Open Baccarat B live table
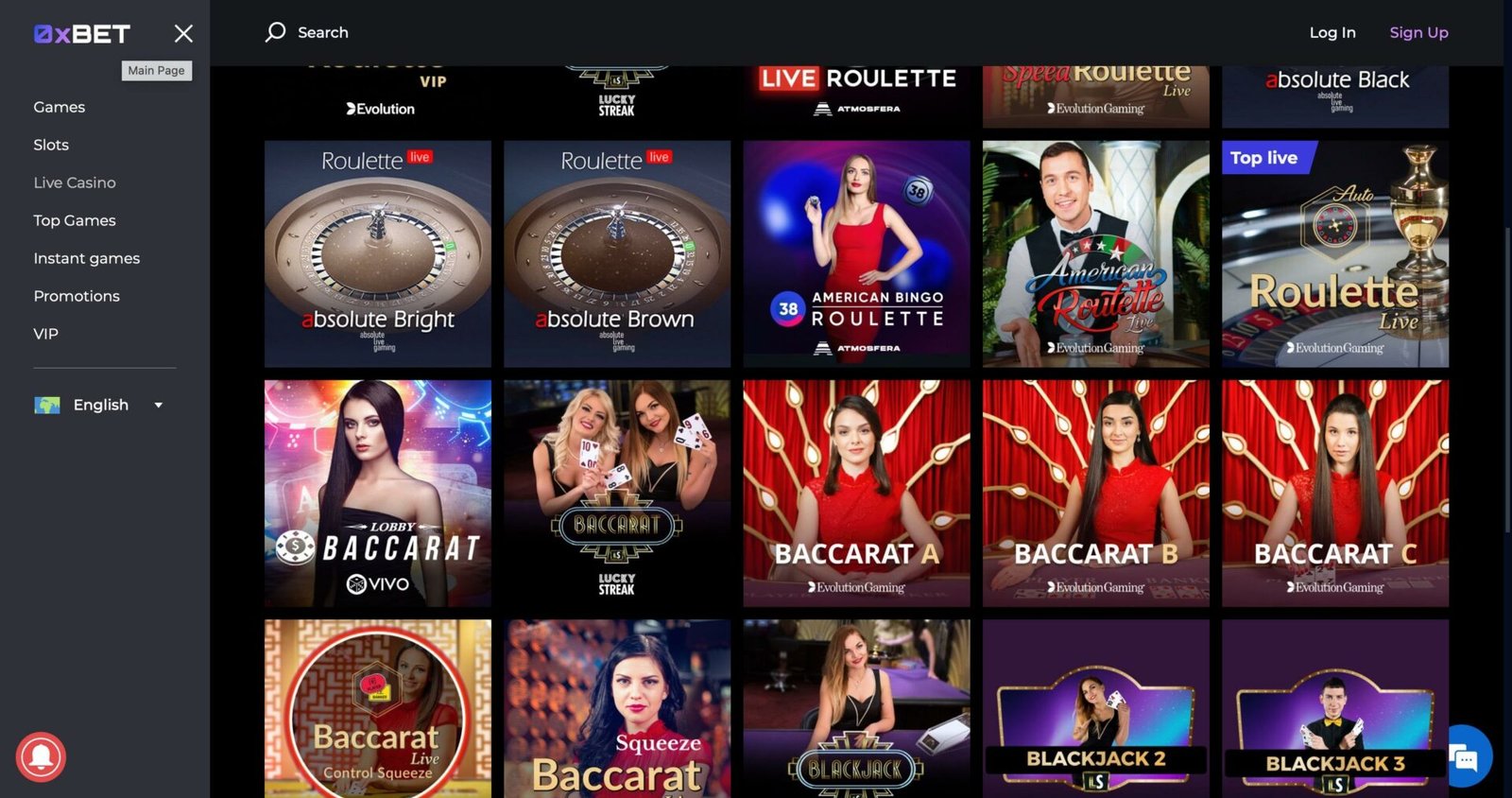 coord(1095,493)
